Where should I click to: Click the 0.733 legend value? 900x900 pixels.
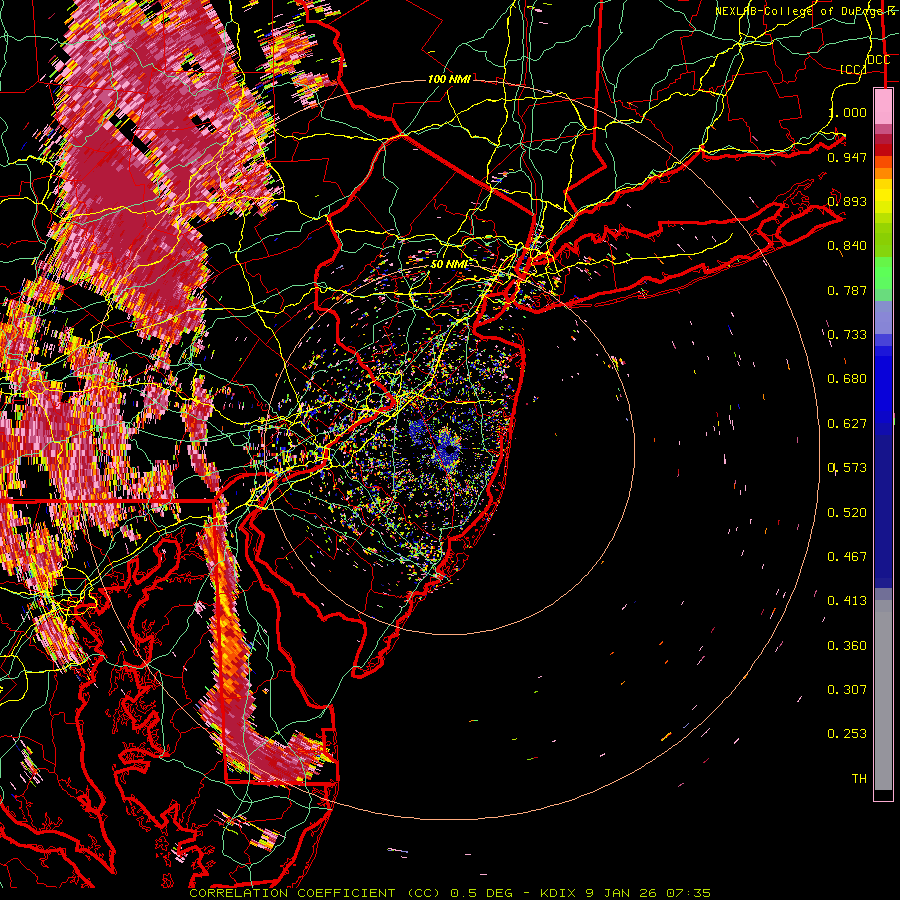coord(847,335)
